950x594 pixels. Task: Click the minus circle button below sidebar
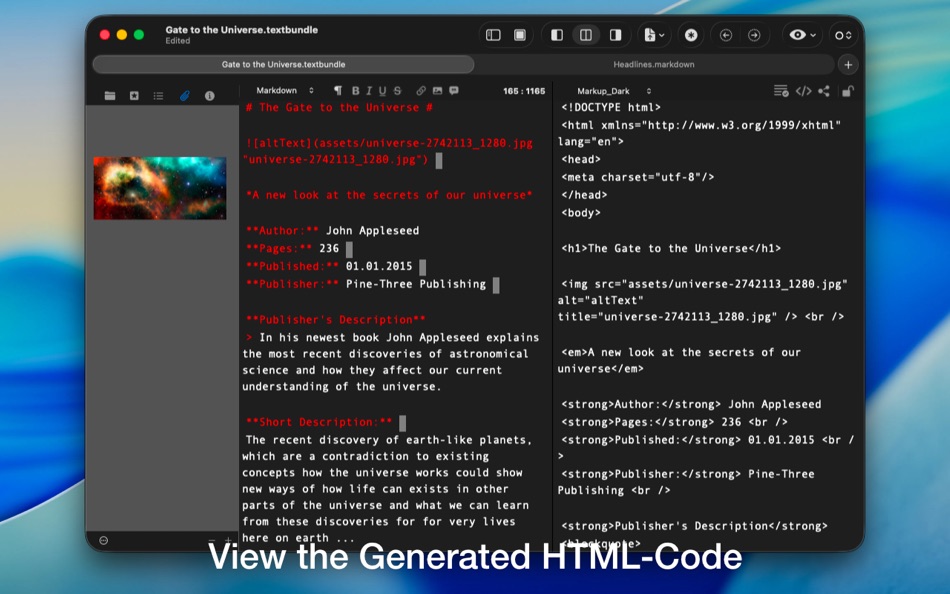pyautogui.click(x=104, y=540)
